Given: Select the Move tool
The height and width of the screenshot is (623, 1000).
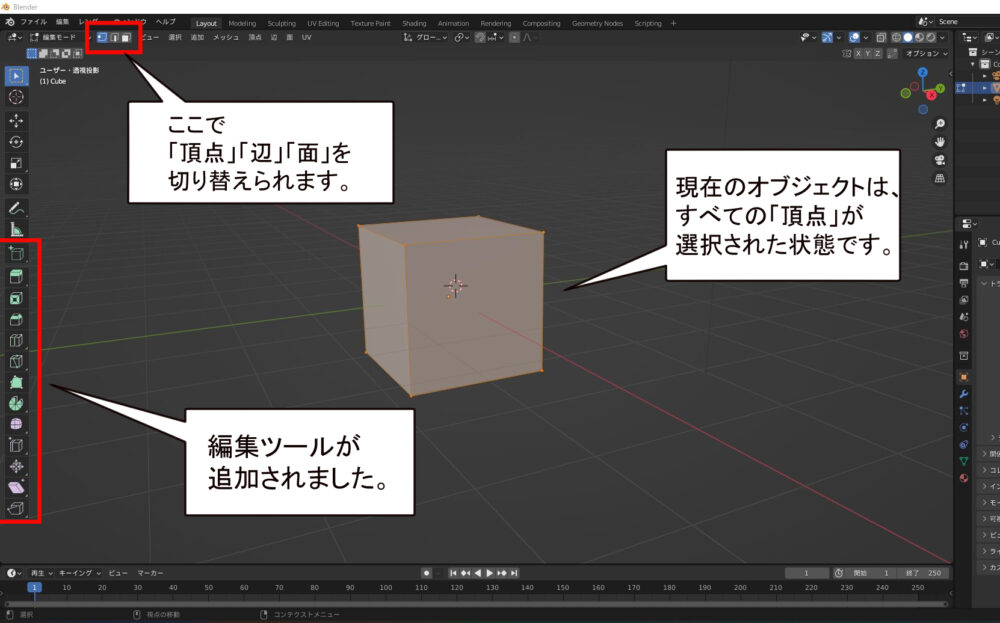Looking at the screenshot, I should pyautogui.click(x=17, y=121).
